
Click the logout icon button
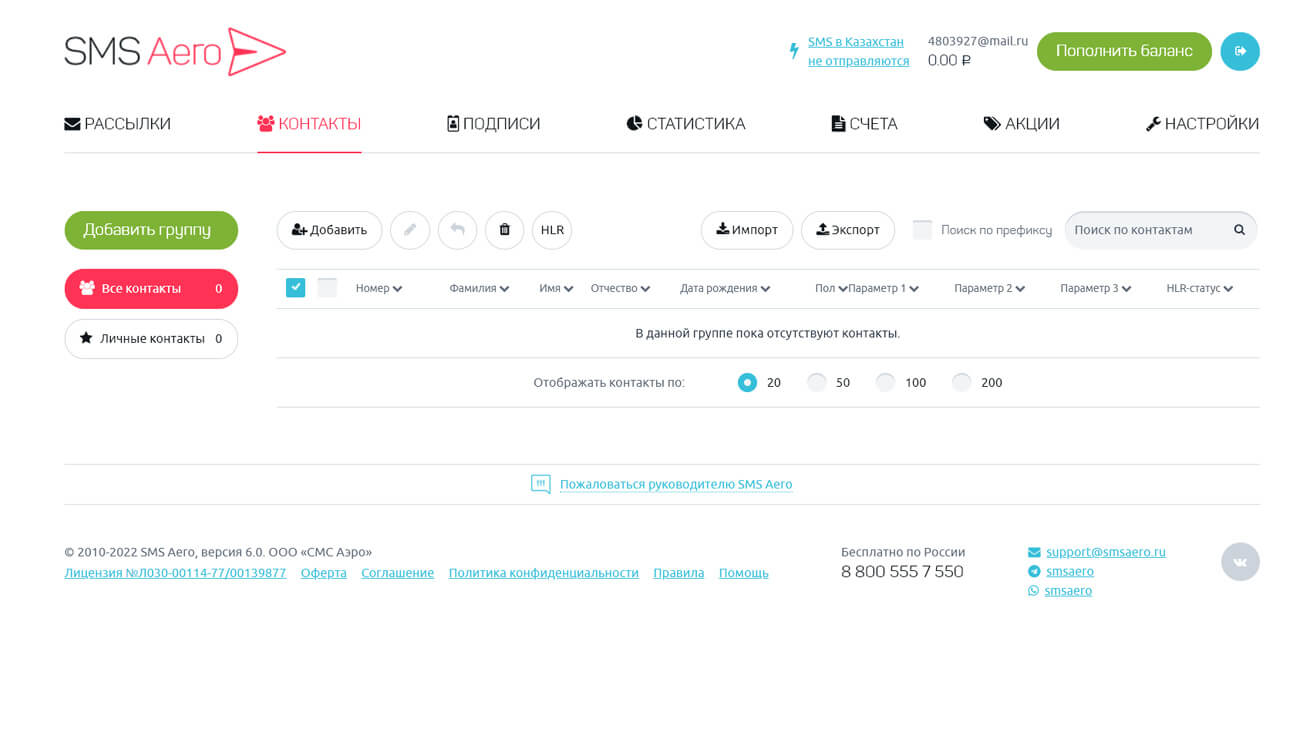[1240, 51]
